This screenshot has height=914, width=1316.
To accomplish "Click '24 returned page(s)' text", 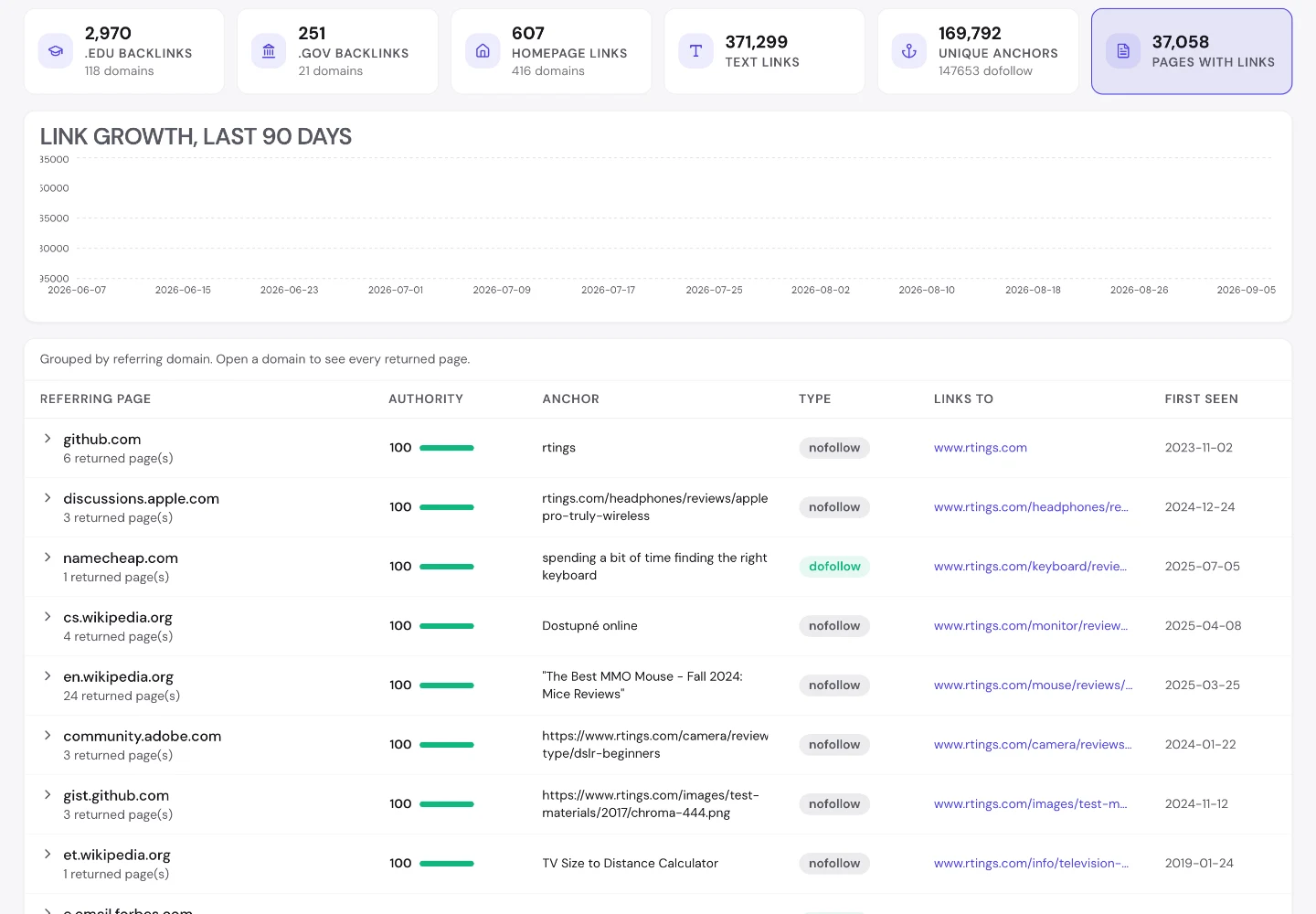I will point(122,696).
